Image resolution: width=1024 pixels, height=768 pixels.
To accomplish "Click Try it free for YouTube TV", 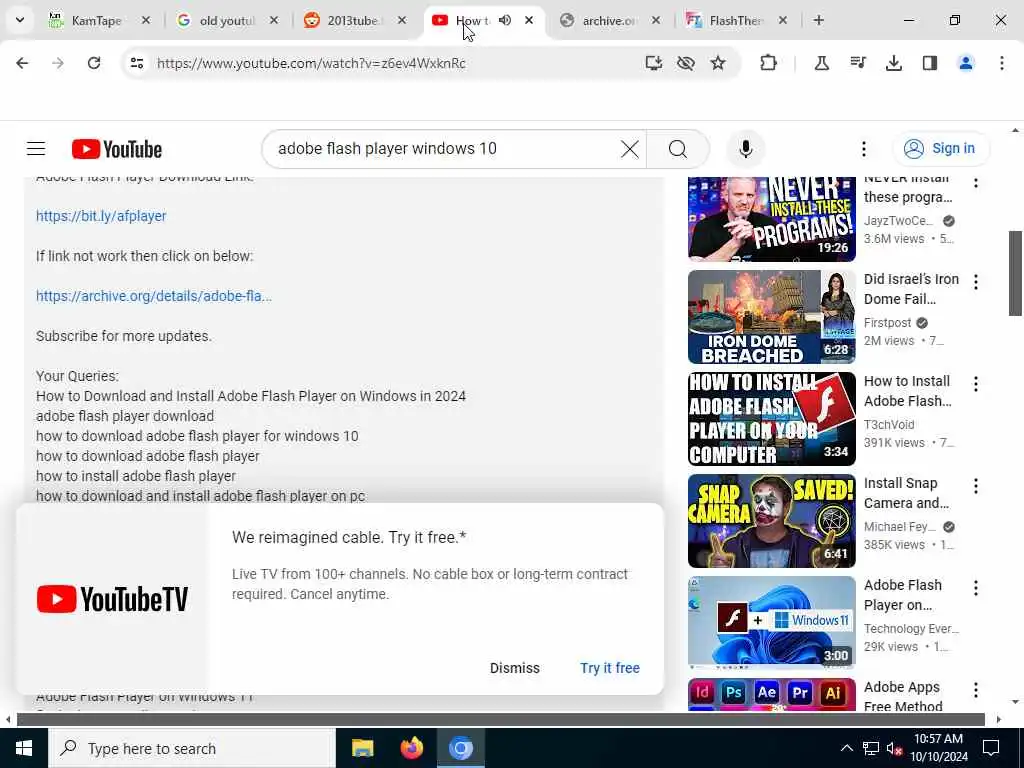I will 610,668.
